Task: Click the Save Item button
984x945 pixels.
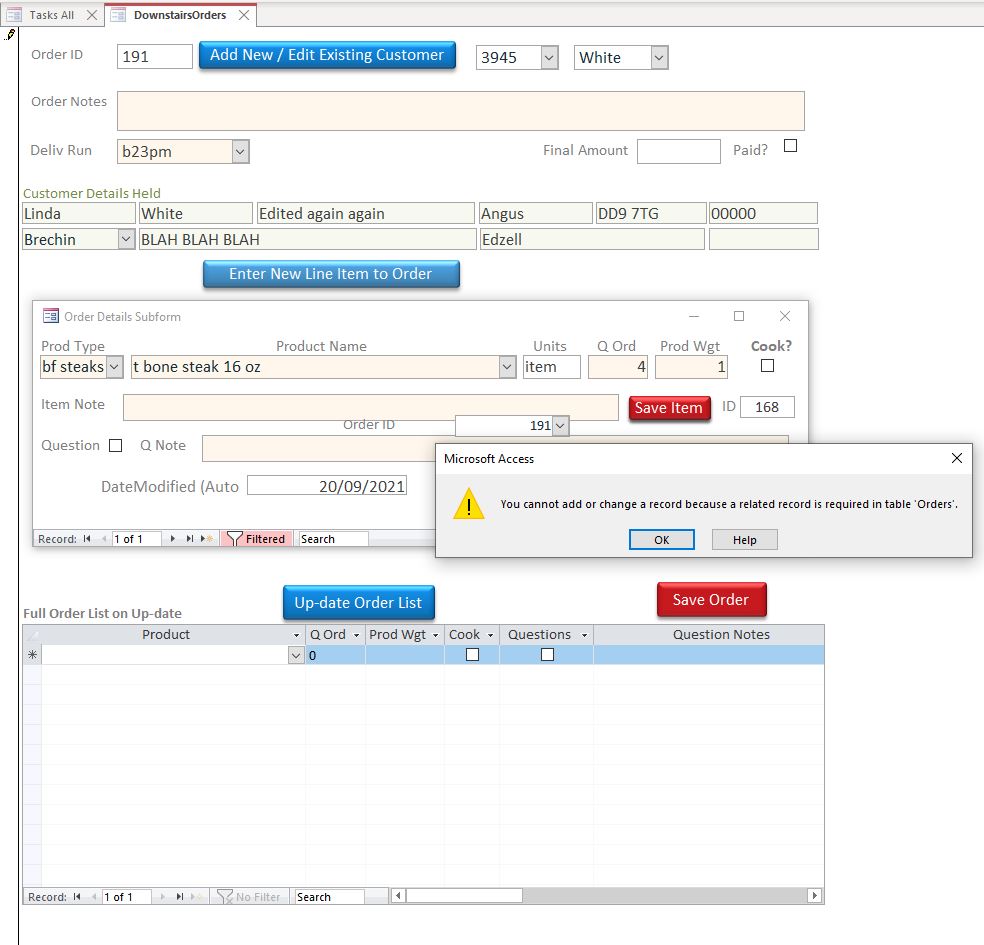Action: (x=669, y=408)
